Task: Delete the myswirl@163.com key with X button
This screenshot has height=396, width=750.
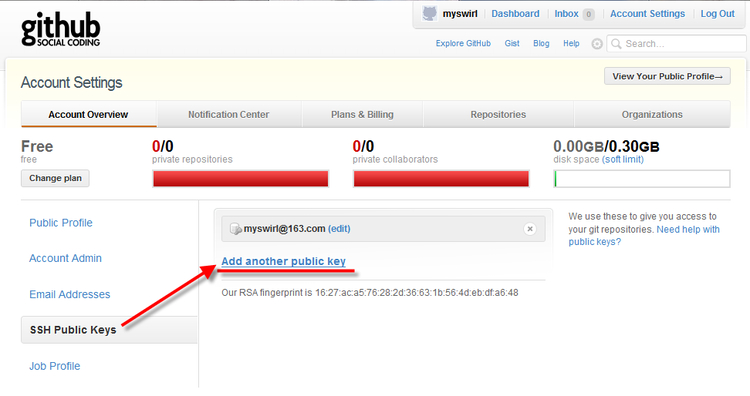Action: point(529,229)
